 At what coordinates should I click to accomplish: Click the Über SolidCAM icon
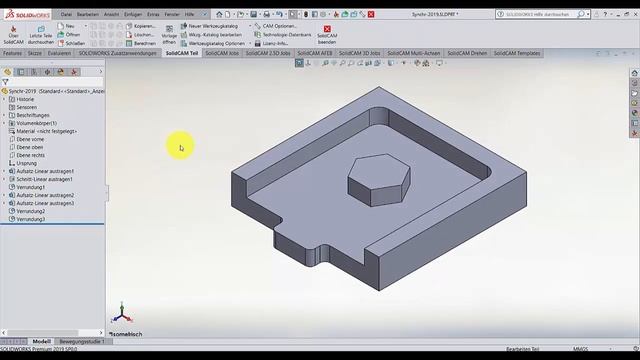pyautogui.click(x=13, y=35)
